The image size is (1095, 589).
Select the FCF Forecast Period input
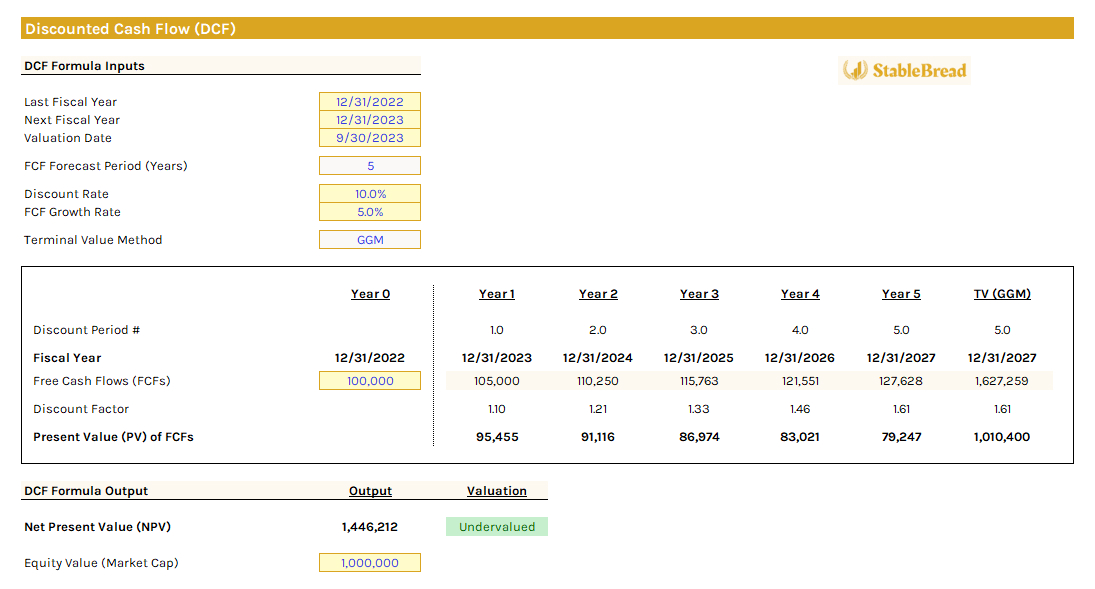(x=369, y=165)
